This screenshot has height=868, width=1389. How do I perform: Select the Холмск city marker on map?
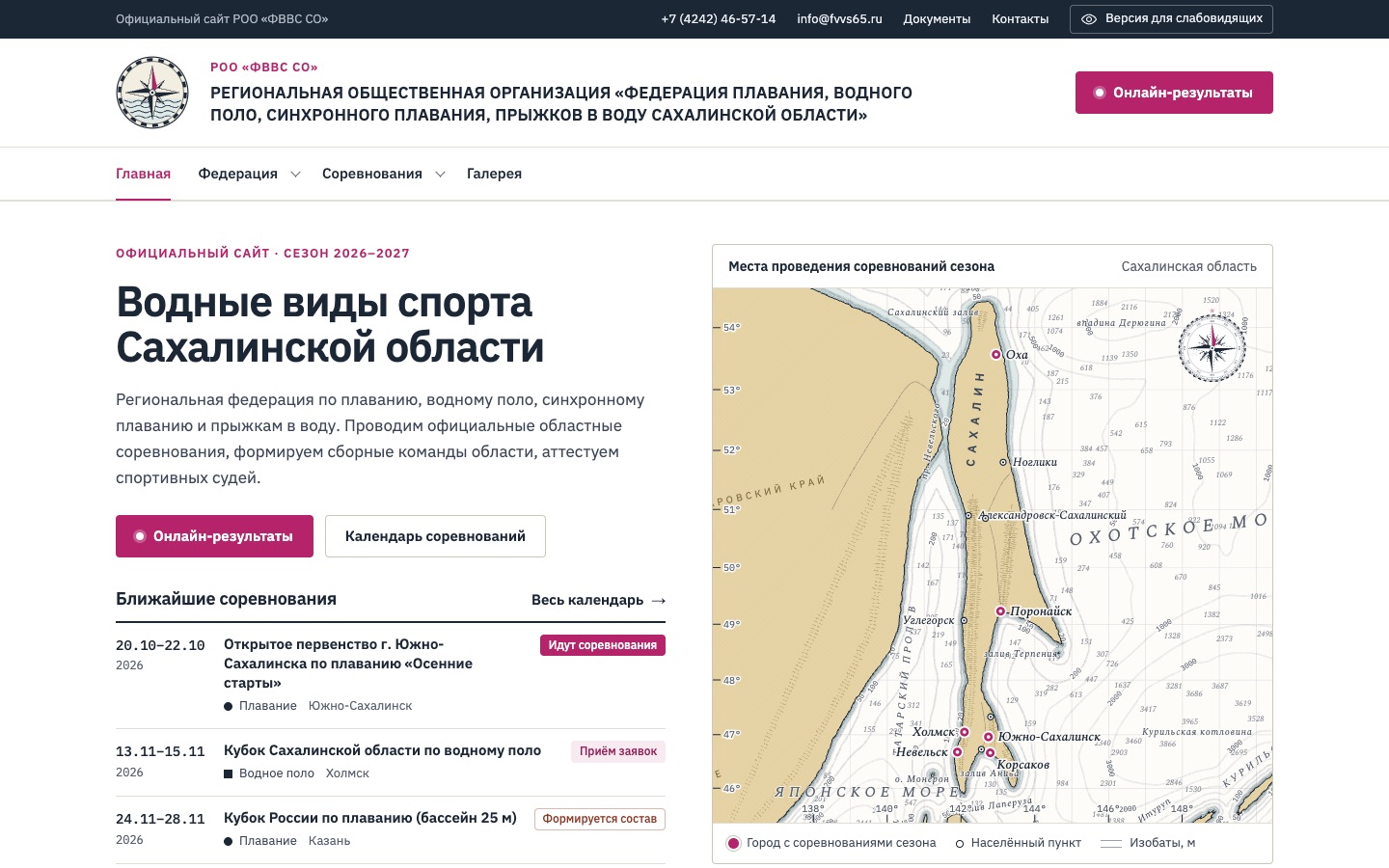pyautogui.click(x=964, y=732)
